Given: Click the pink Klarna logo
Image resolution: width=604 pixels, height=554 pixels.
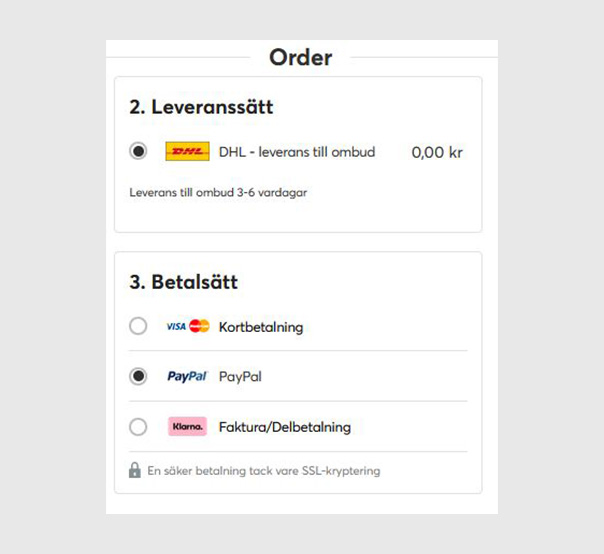Looking at the screenshot, I should (187, 426).
